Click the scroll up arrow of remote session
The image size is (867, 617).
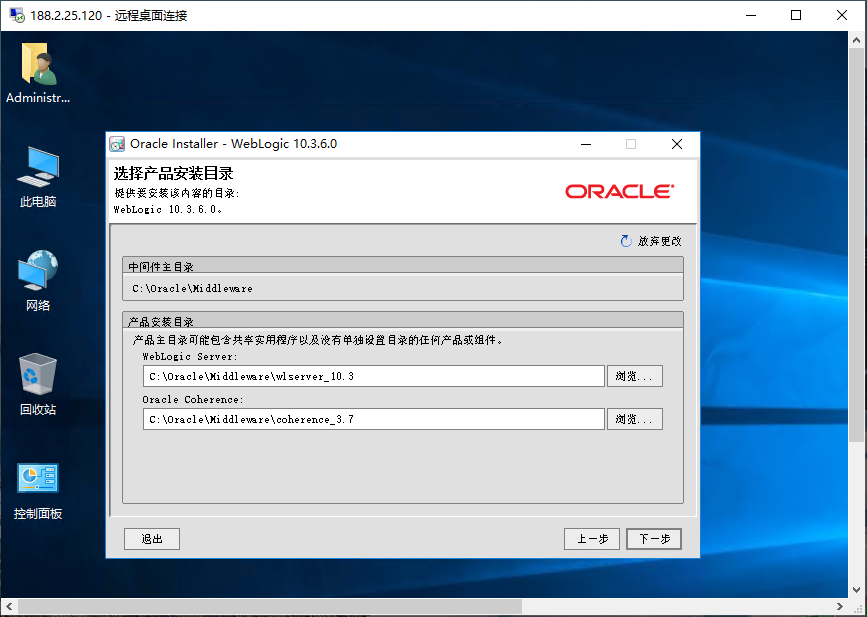[856, 40]
